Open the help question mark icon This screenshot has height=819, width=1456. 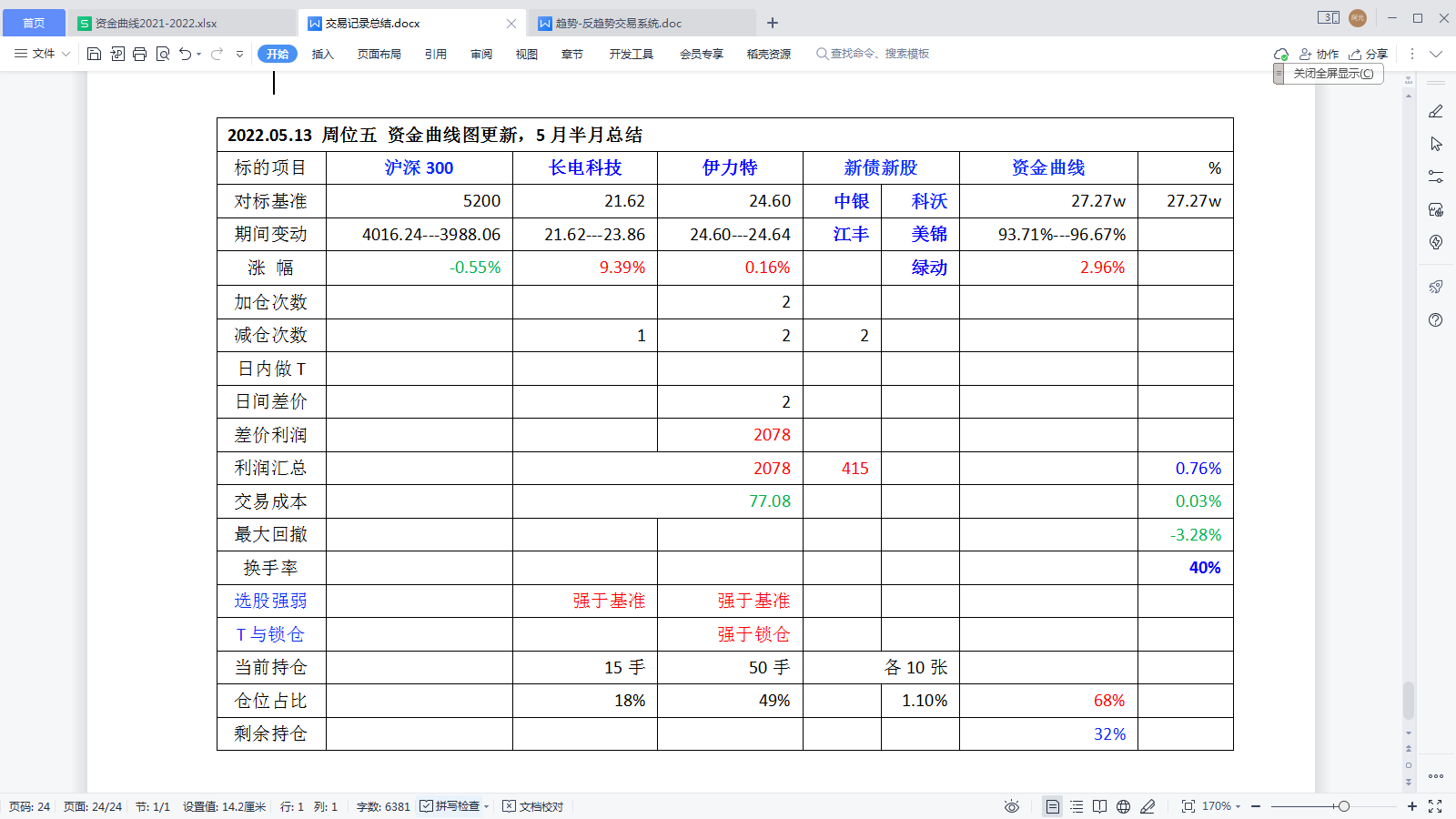pos(1436,319)
